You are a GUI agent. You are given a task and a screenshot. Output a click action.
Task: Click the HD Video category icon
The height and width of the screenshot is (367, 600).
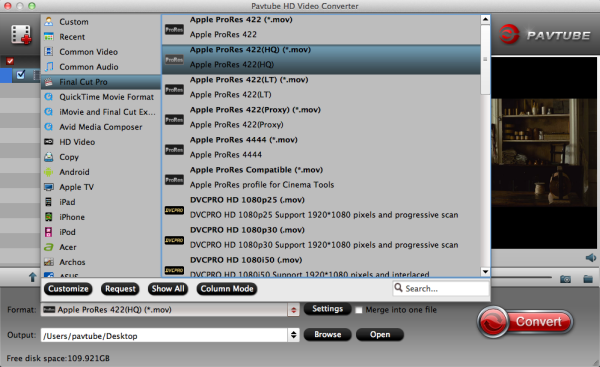tap(49, 142)
